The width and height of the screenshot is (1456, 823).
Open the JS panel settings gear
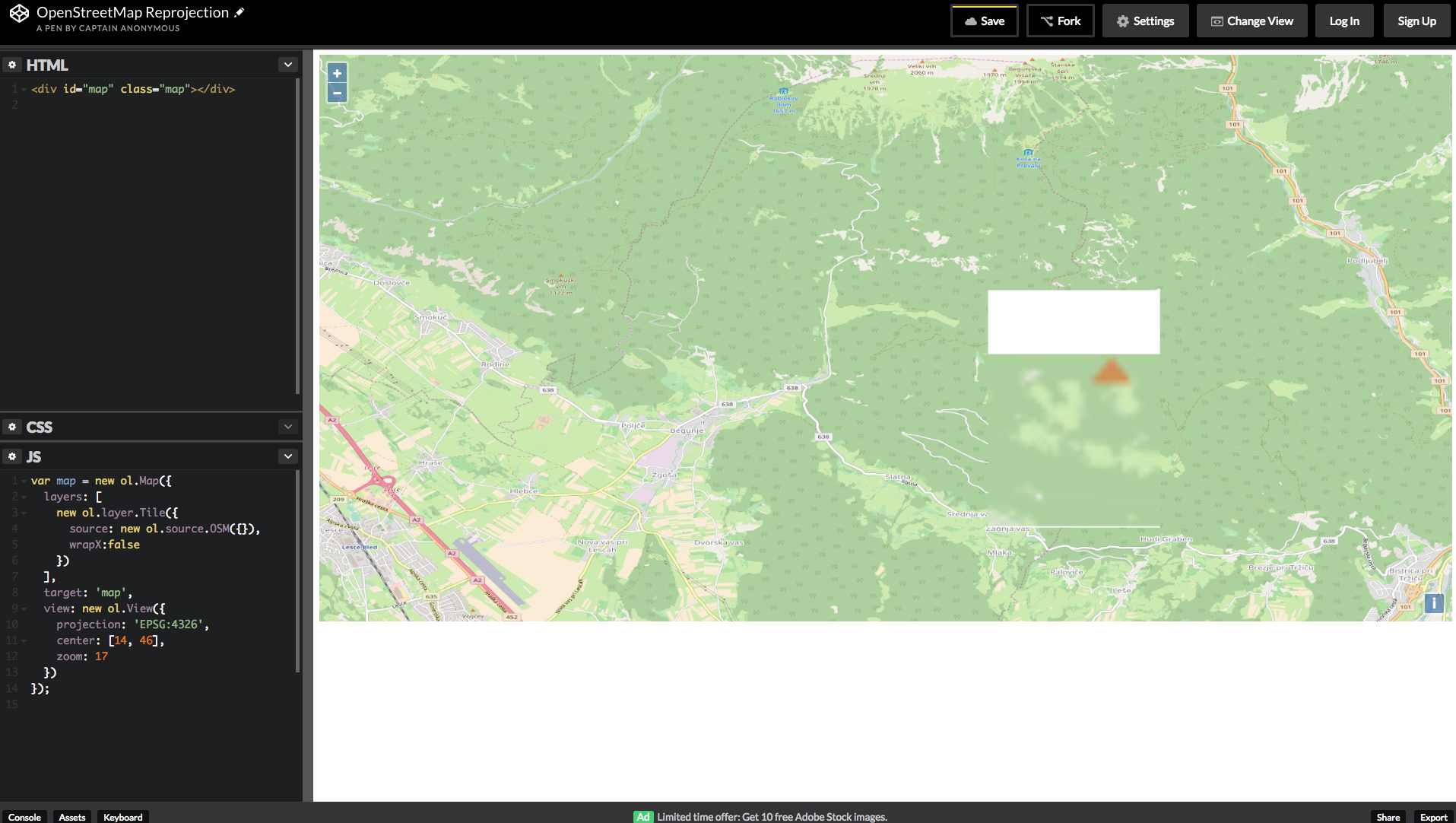point(12,456)
